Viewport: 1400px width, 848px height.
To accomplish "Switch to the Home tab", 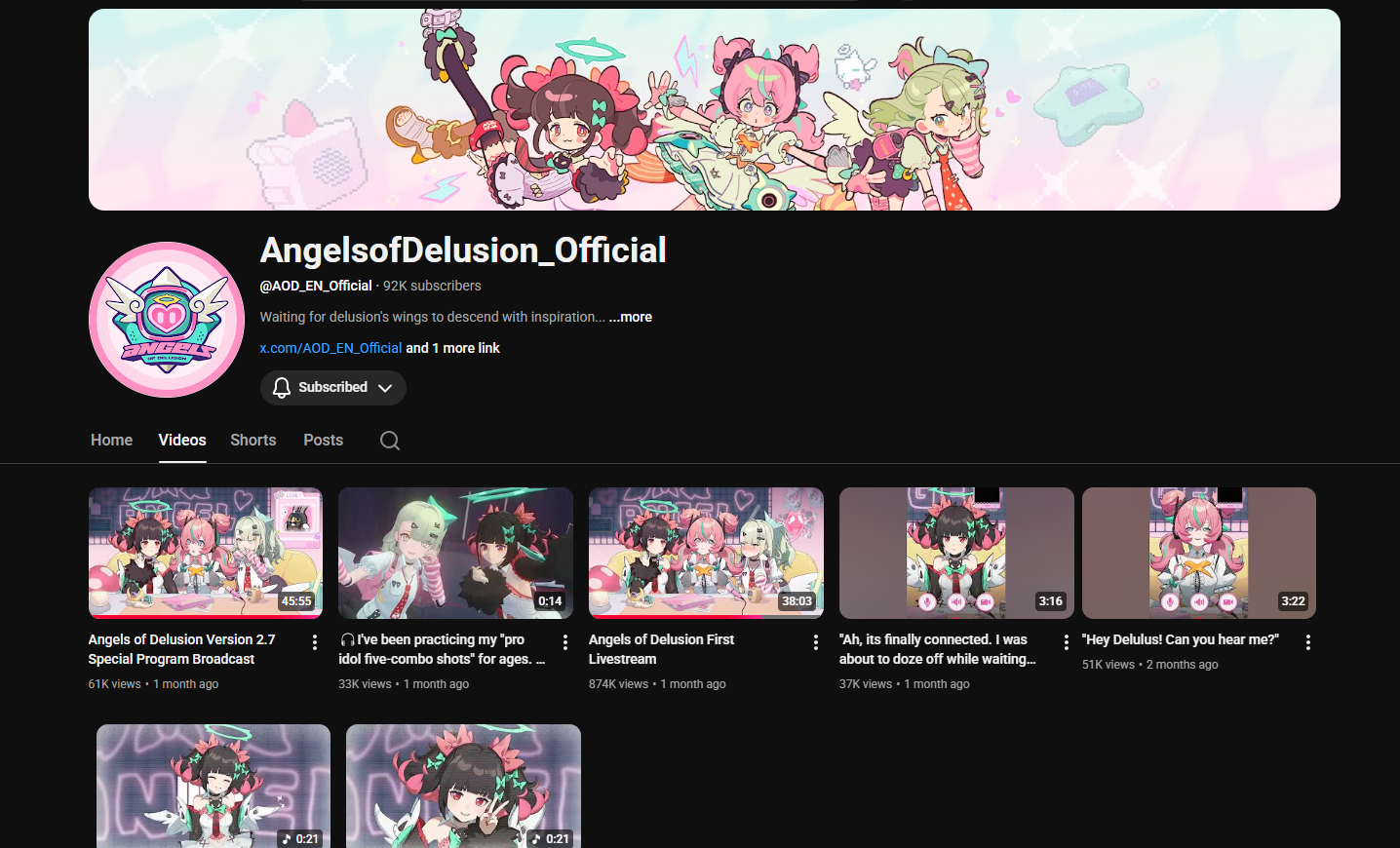I will [x=111, y=441].
